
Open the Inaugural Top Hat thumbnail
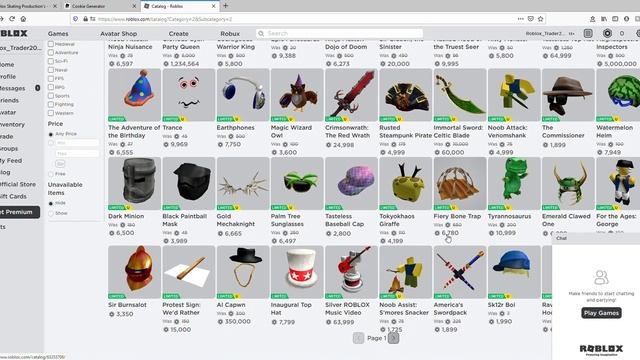click(297, 272)
